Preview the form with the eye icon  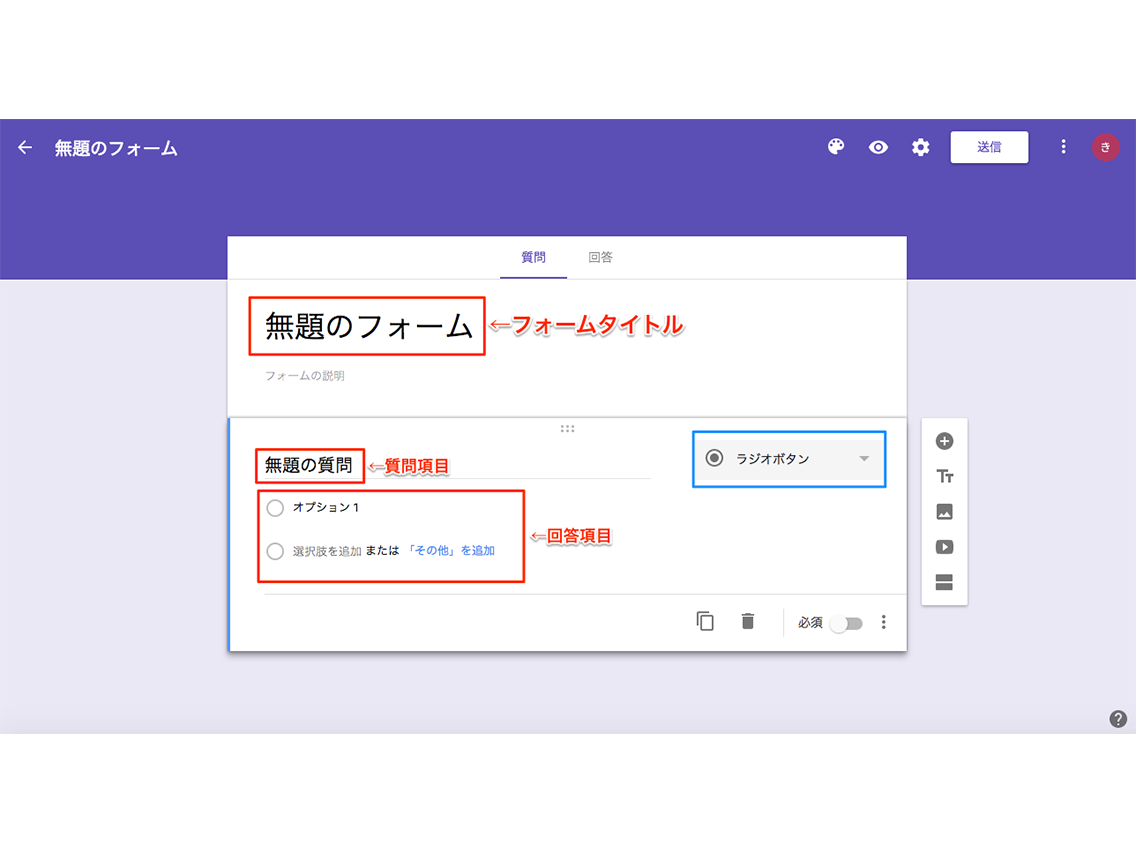tap(878, 147)
